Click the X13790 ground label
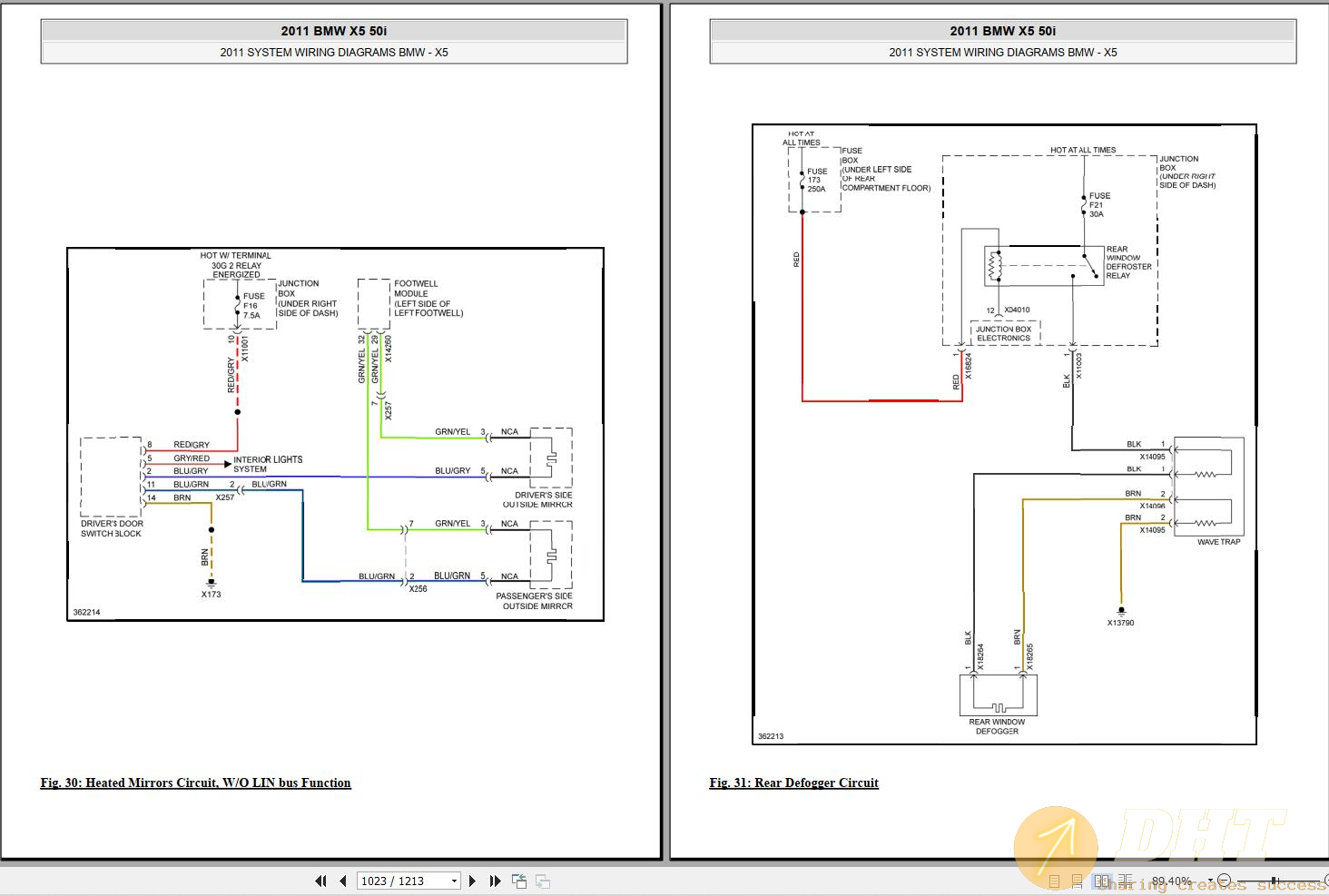 [x=1120, y=623]
